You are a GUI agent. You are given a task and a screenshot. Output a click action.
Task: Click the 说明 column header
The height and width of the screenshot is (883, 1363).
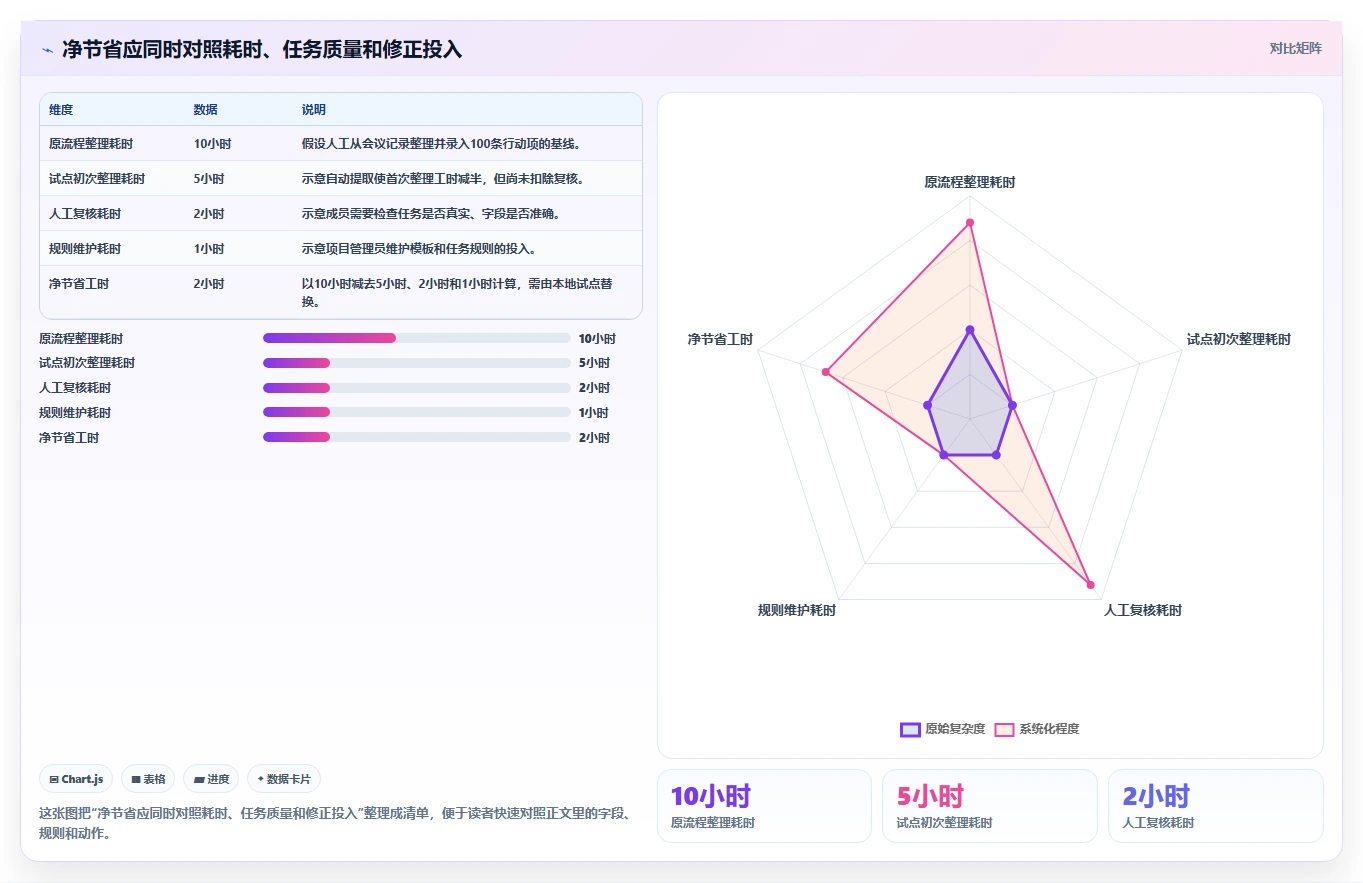[314, 109]
